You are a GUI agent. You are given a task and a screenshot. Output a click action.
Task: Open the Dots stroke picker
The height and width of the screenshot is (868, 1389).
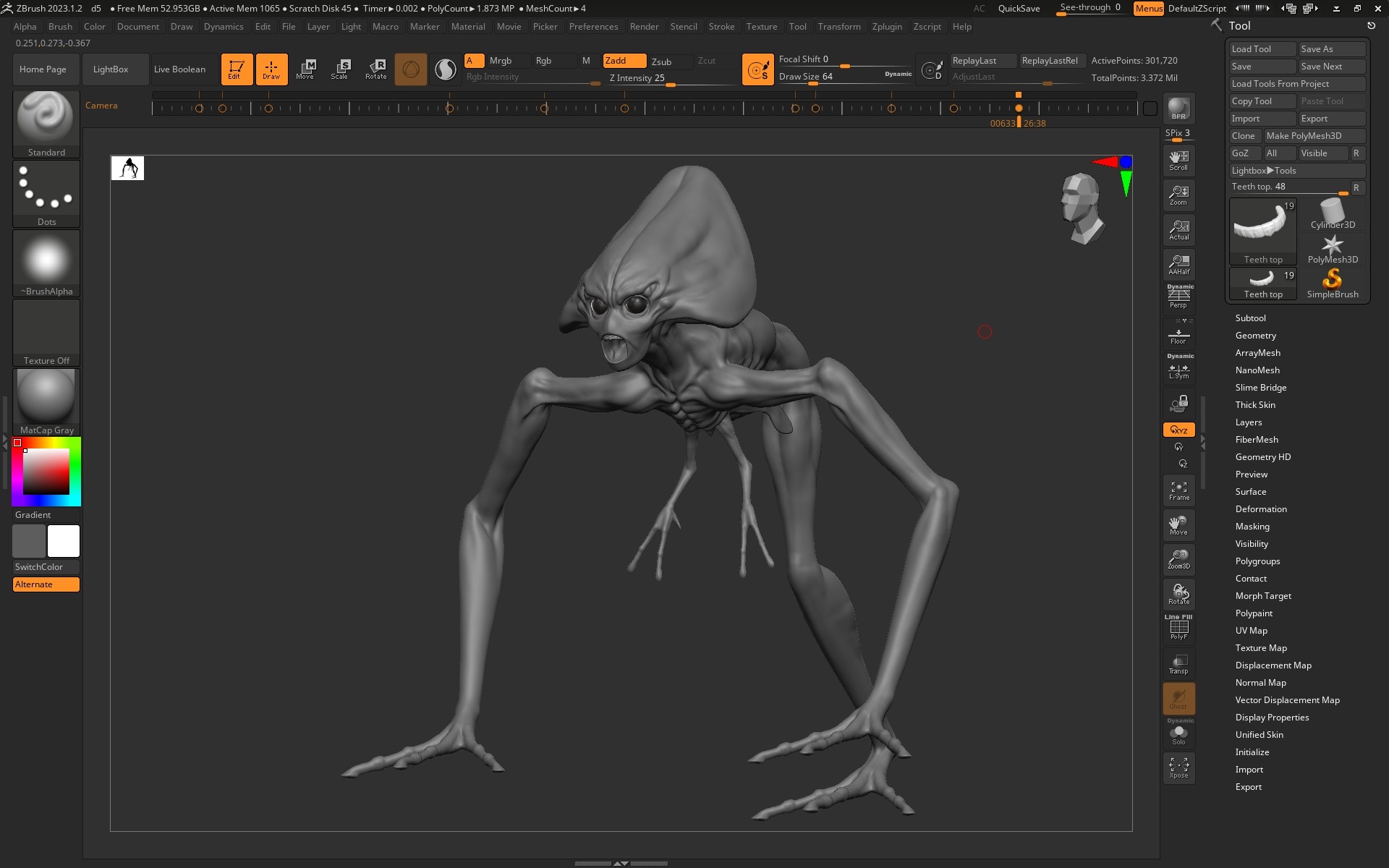pos(46,194)
